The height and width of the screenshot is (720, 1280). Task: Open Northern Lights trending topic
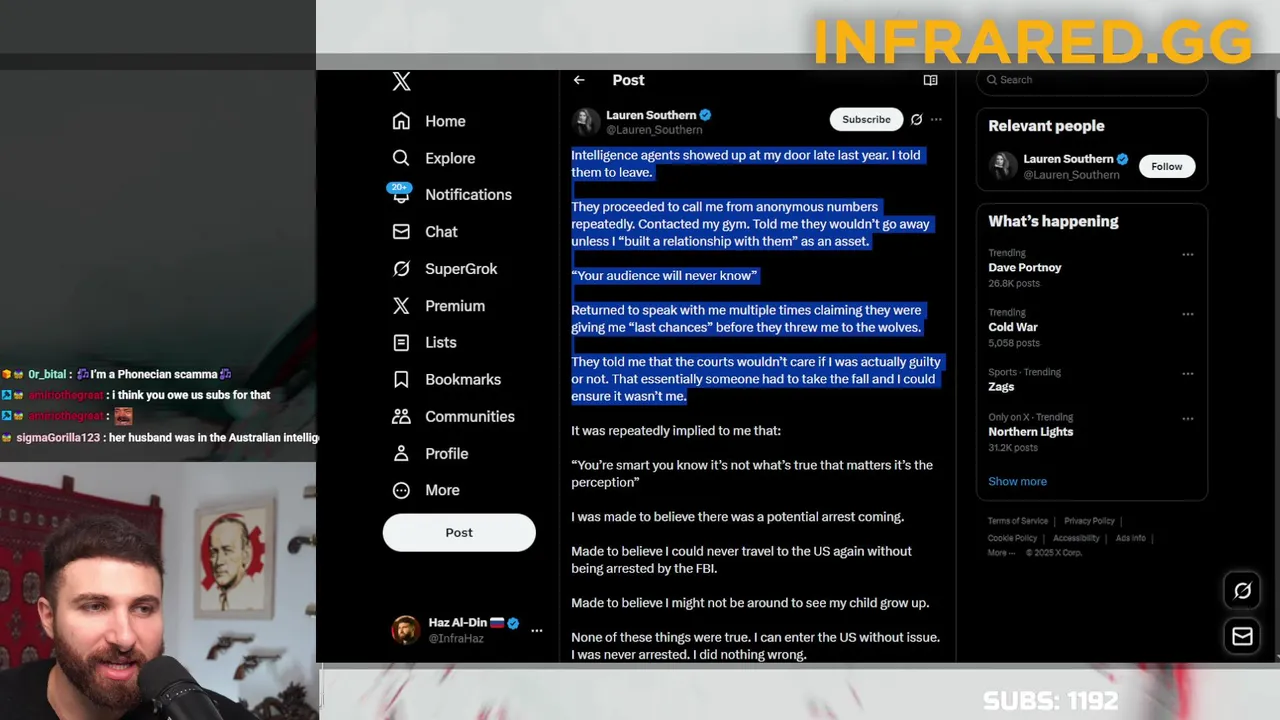click(x=1030, y=431)
